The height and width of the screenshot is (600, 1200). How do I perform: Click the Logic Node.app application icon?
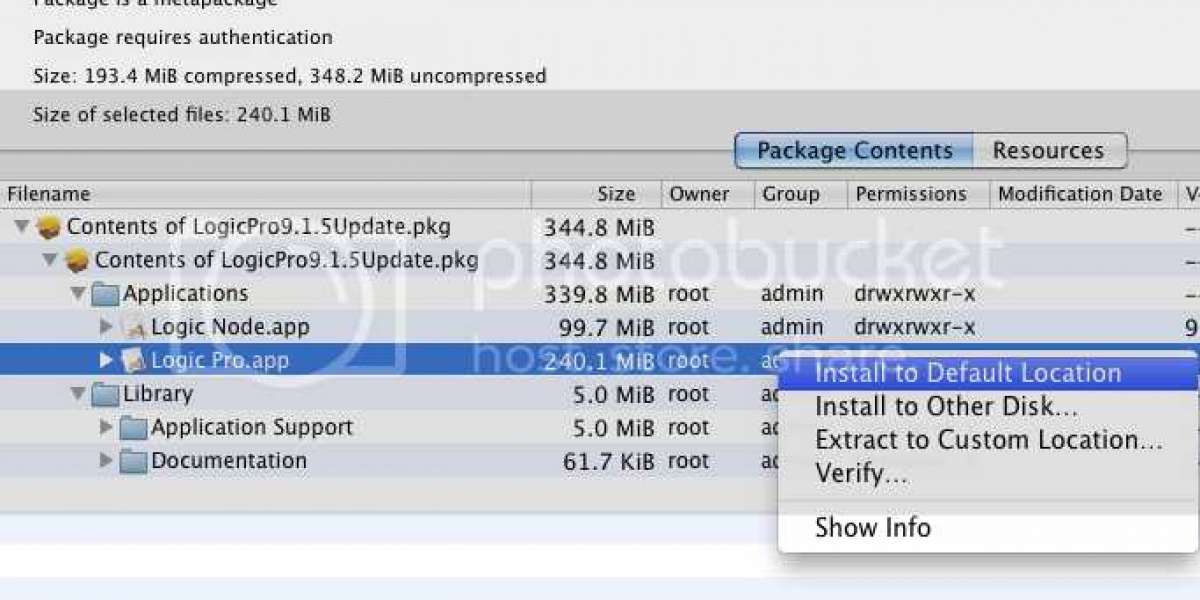click(134, 327)
